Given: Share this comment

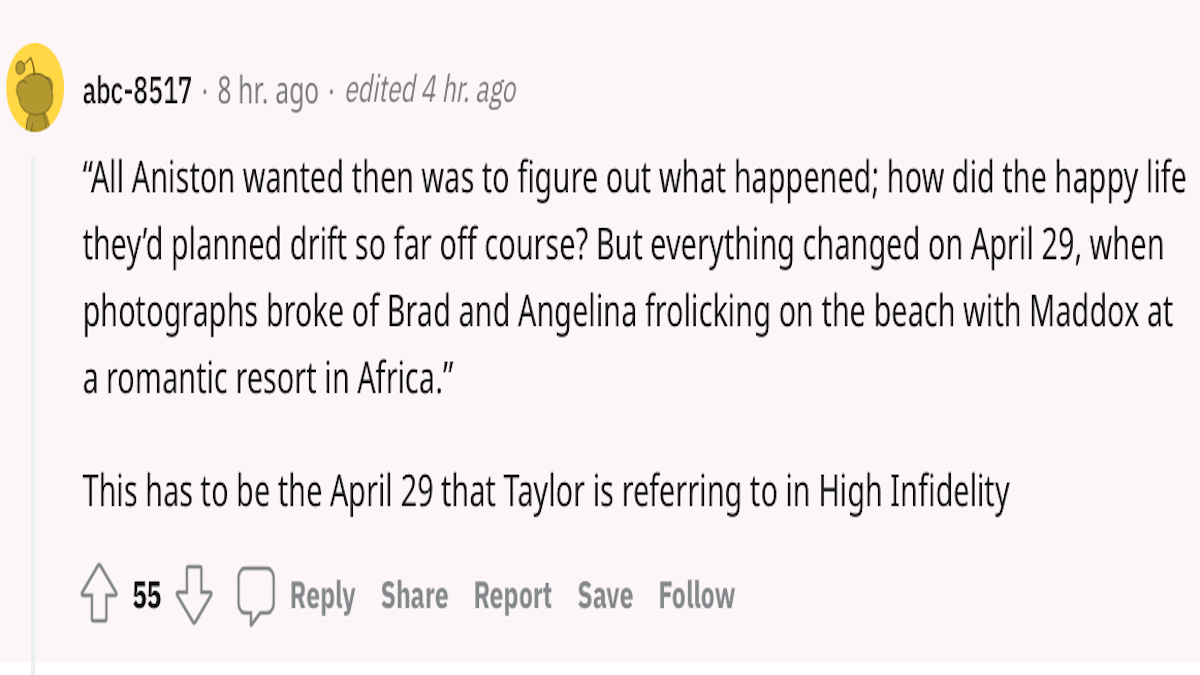Looking at the screenshot, I should click(x=414, y=597).
